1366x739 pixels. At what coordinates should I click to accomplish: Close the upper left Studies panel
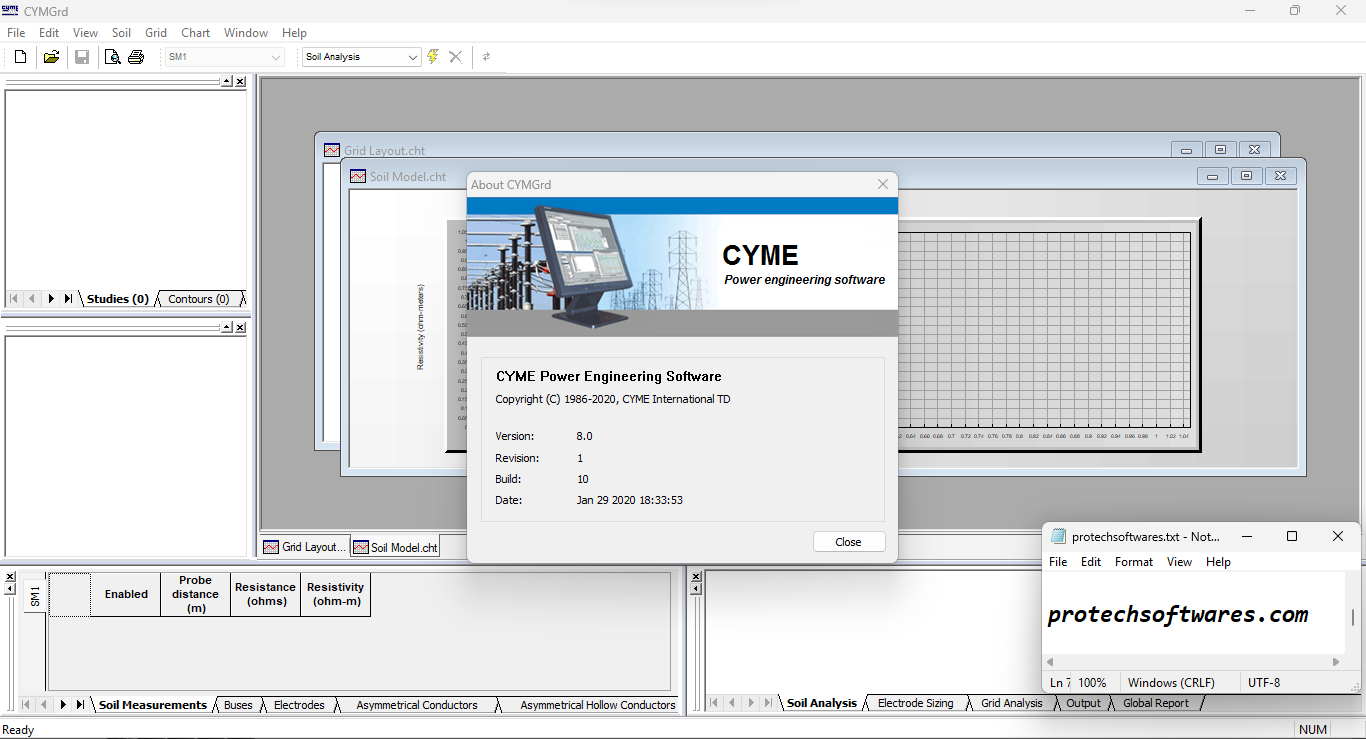click(x=240, y=81)
